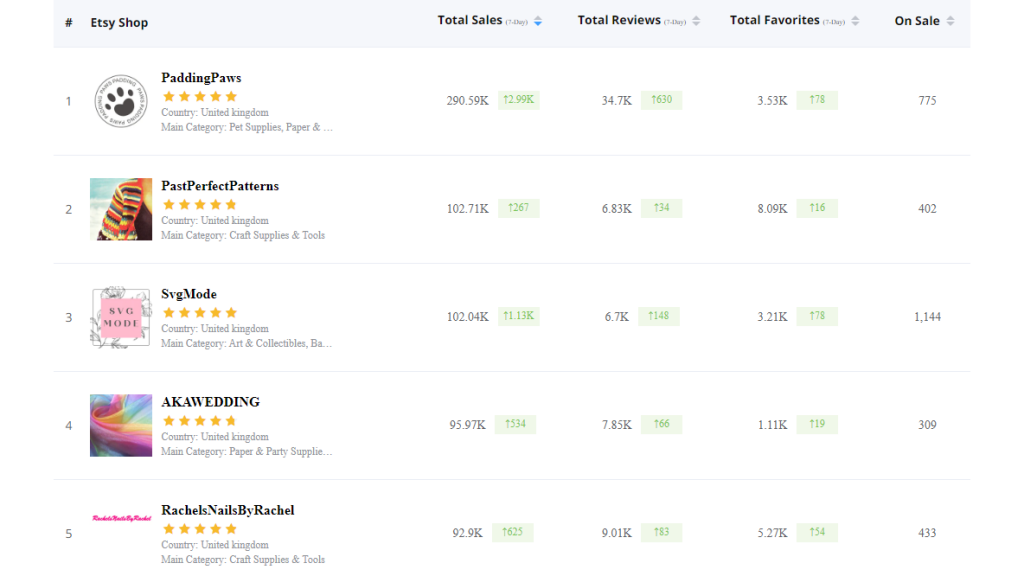Image resolution: width=1024 pixels, height=576 pixels.
Task: Click PaddingPaws reviews increase badge 630
Action: tap(661, 100)
